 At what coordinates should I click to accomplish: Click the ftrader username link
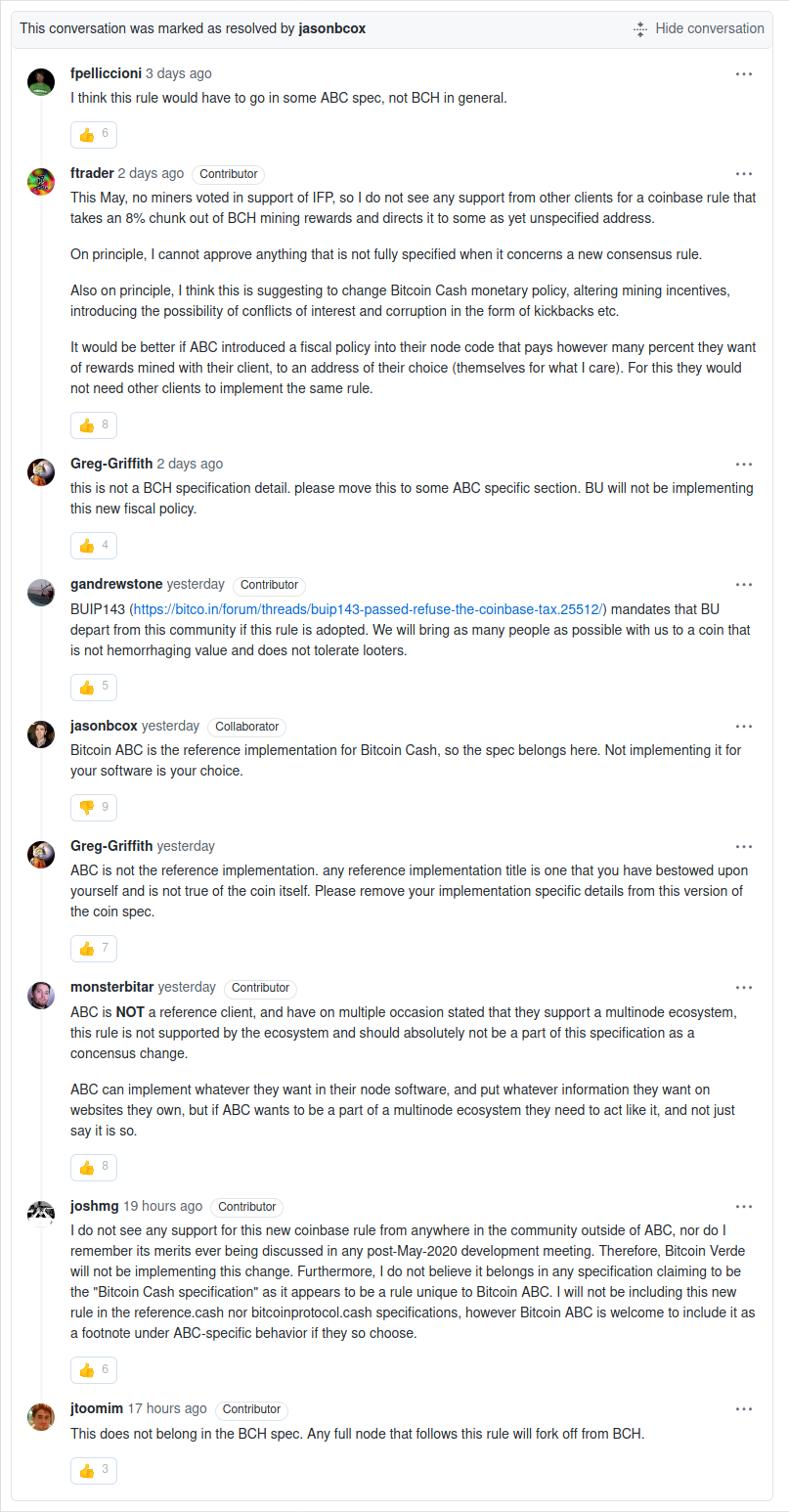pyautogui.click(x=92, y=173)
